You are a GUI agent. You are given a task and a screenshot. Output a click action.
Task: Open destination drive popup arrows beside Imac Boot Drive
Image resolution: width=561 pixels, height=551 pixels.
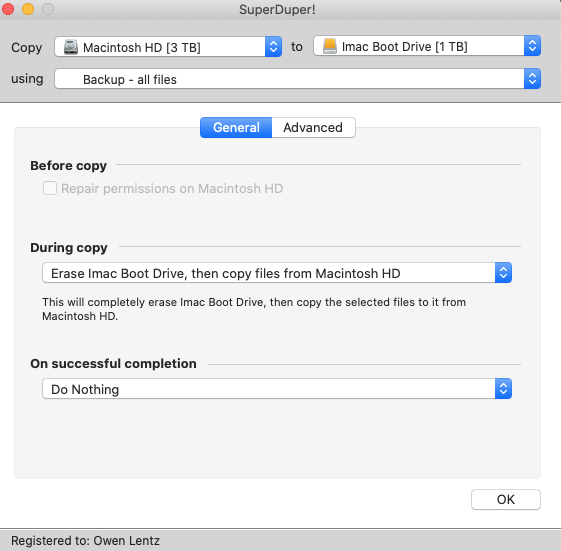[x=532, y=46]
